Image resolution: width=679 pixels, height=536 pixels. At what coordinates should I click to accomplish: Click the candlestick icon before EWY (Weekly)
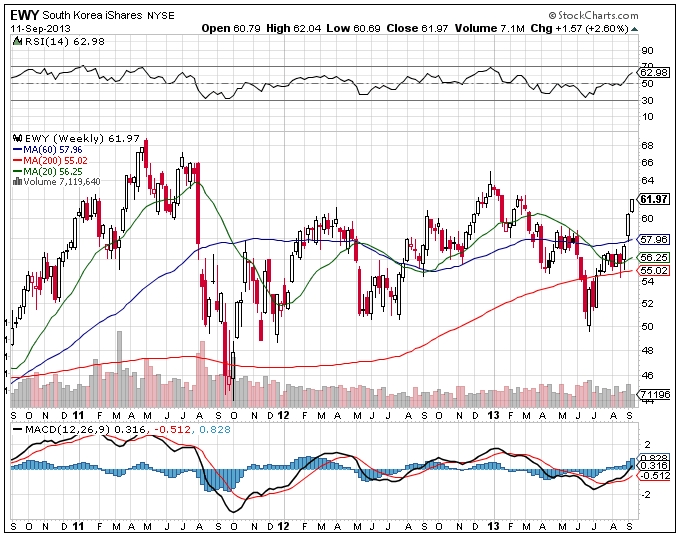18,139
